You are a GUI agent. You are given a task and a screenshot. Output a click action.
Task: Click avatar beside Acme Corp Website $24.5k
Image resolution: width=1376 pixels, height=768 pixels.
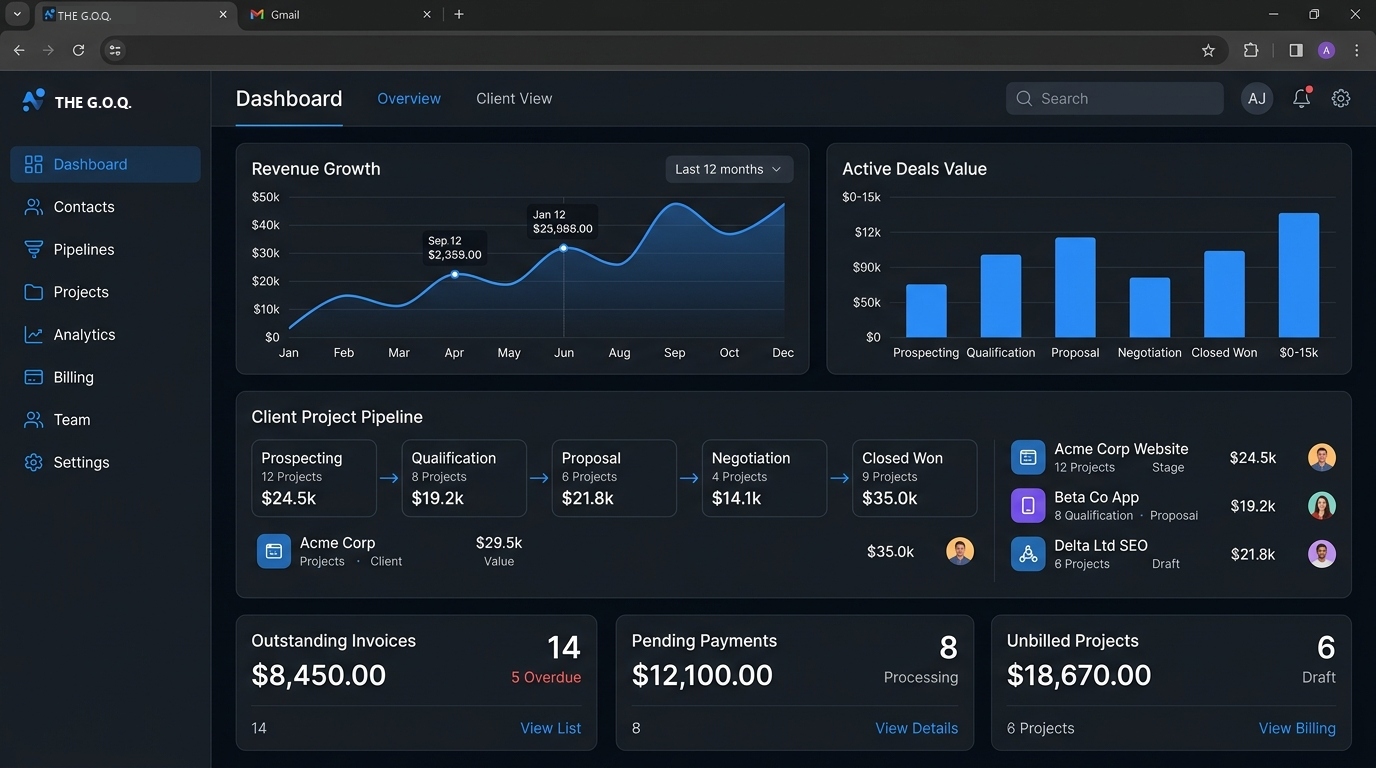(x=1322, y=458)
